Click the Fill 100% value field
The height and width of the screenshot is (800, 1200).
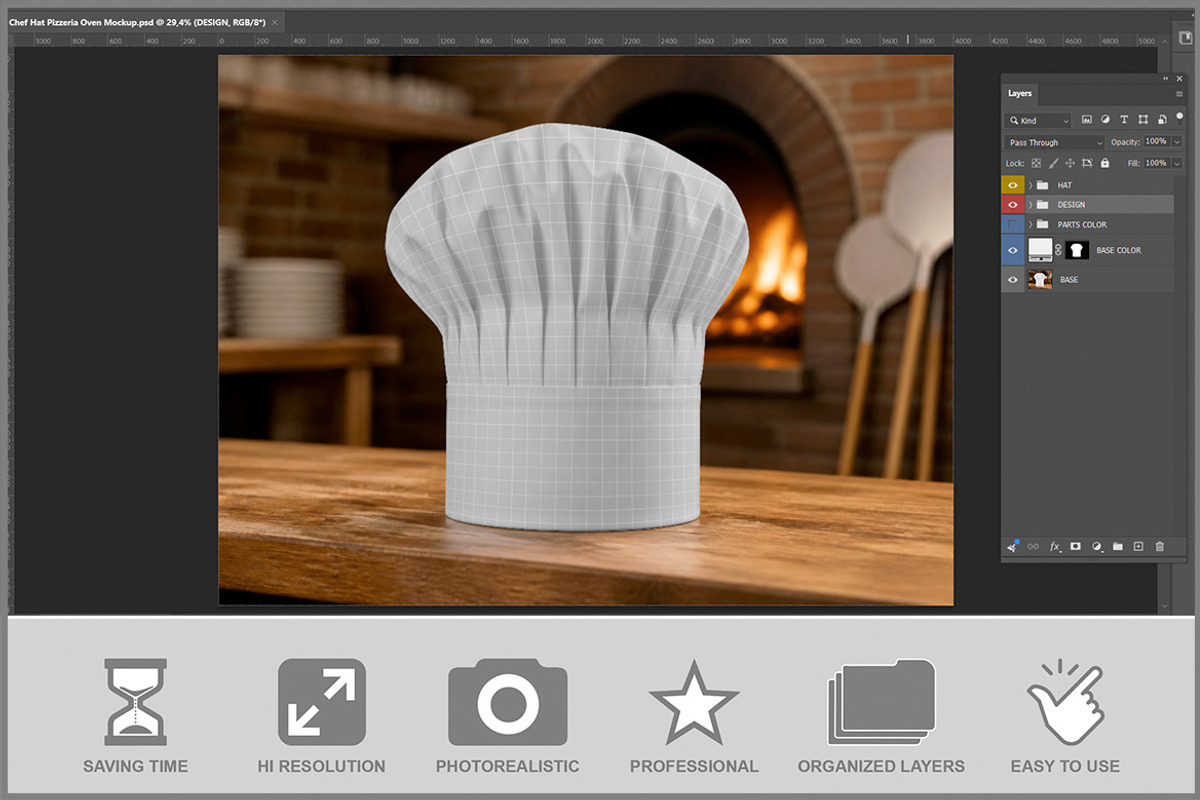click(1157, 163)
